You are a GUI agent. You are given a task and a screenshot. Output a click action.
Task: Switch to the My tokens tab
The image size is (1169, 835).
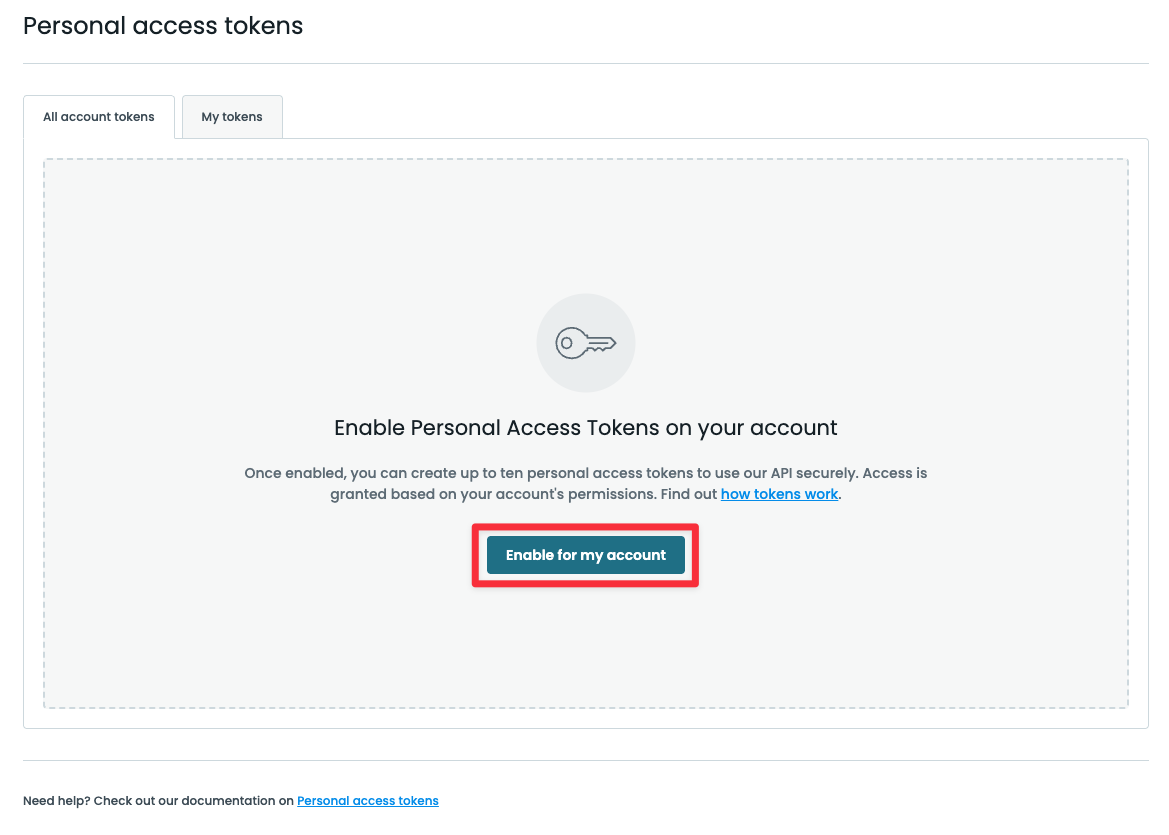coord(232,117)
